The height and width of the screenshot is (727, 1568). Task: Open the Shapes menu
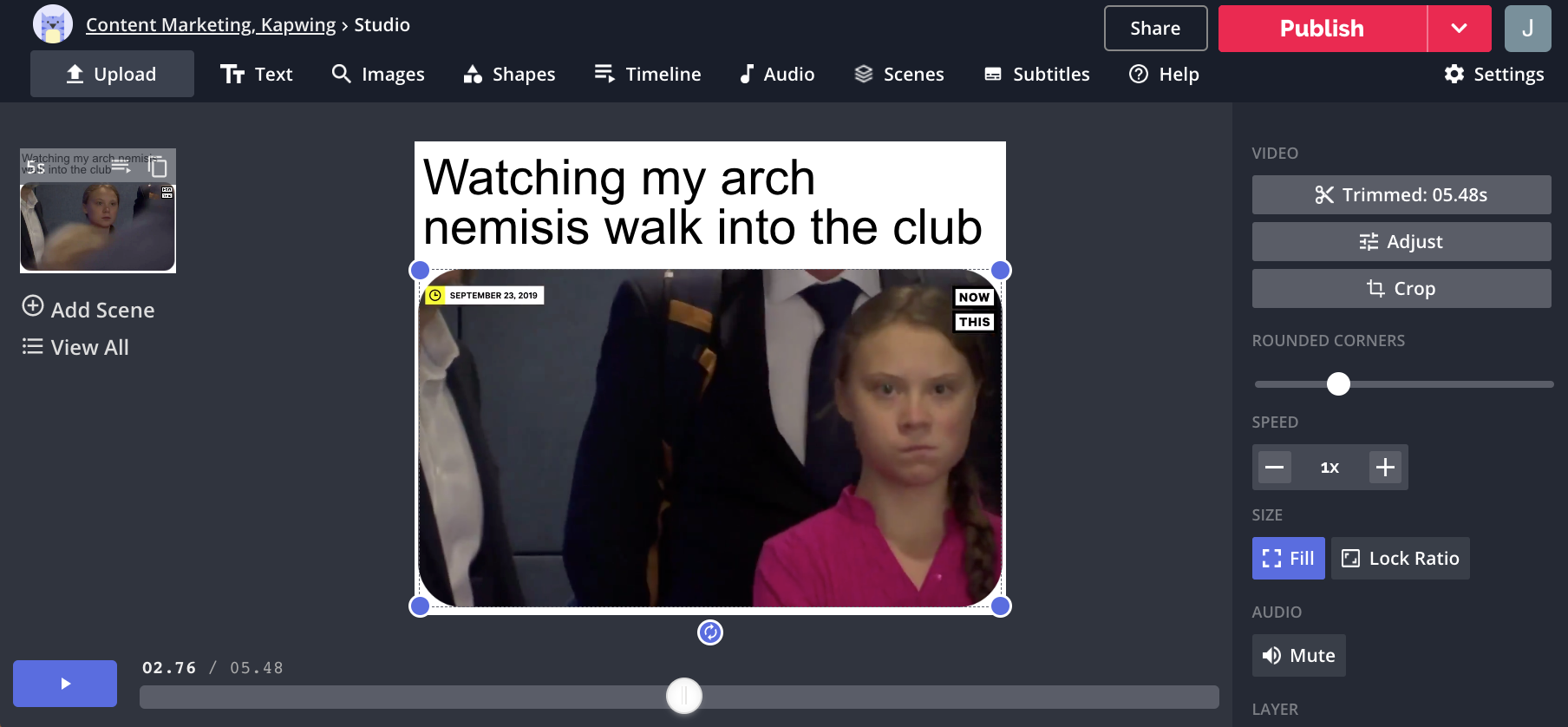(x=509, y=75)
